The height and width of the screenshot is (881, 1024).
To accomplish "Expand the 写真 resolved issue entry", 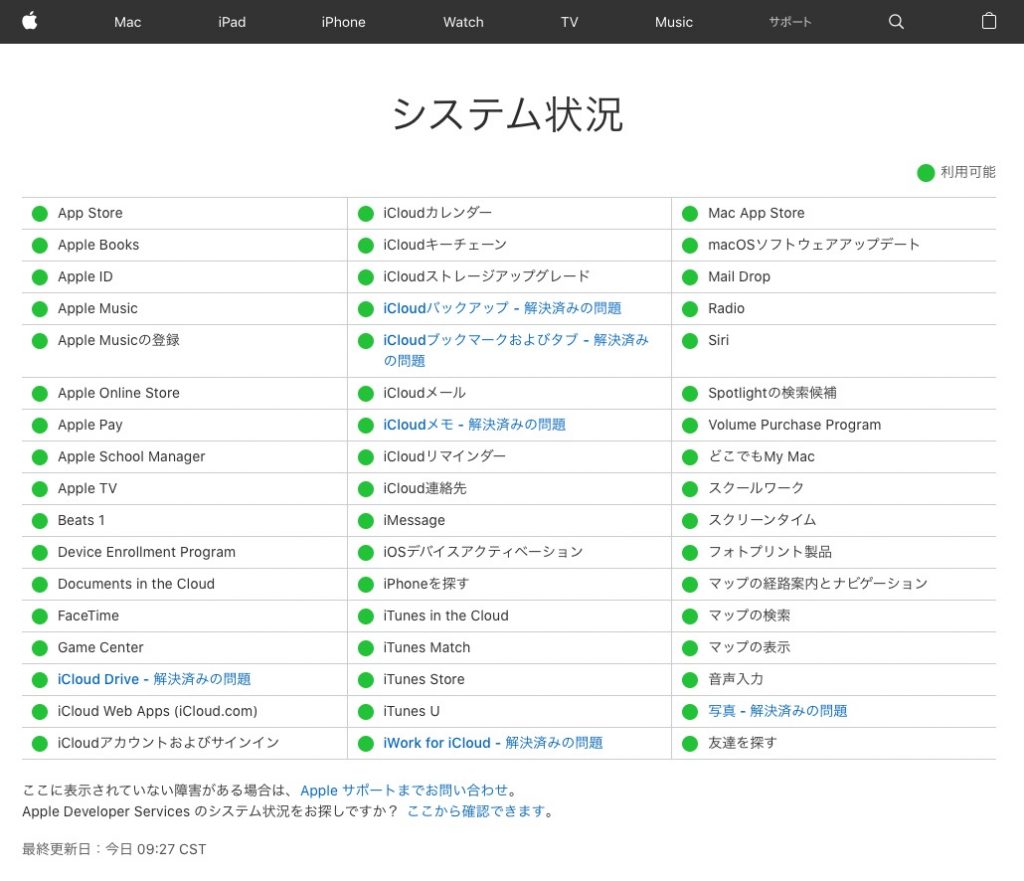I will point(777,711).
